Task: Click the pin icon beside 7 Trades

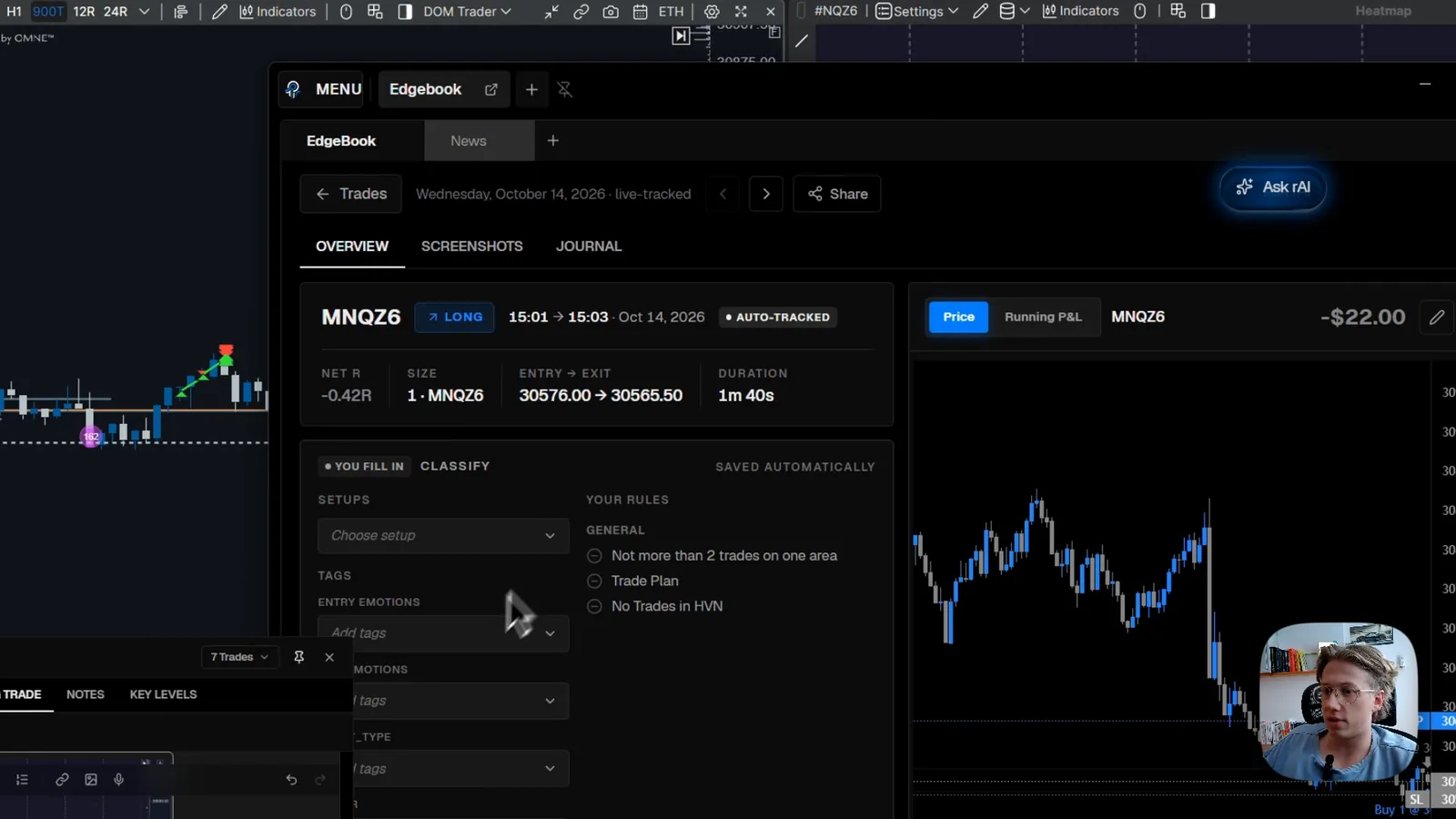Action: pyautogui.click(x=298, y=657)
